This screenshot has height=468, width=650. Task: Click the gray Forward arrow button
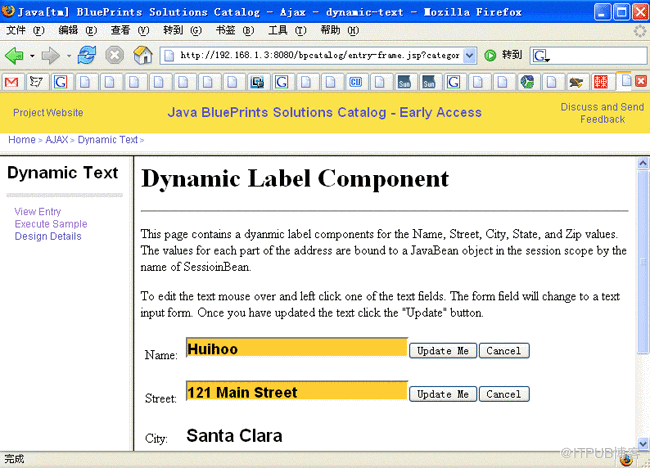51,55
